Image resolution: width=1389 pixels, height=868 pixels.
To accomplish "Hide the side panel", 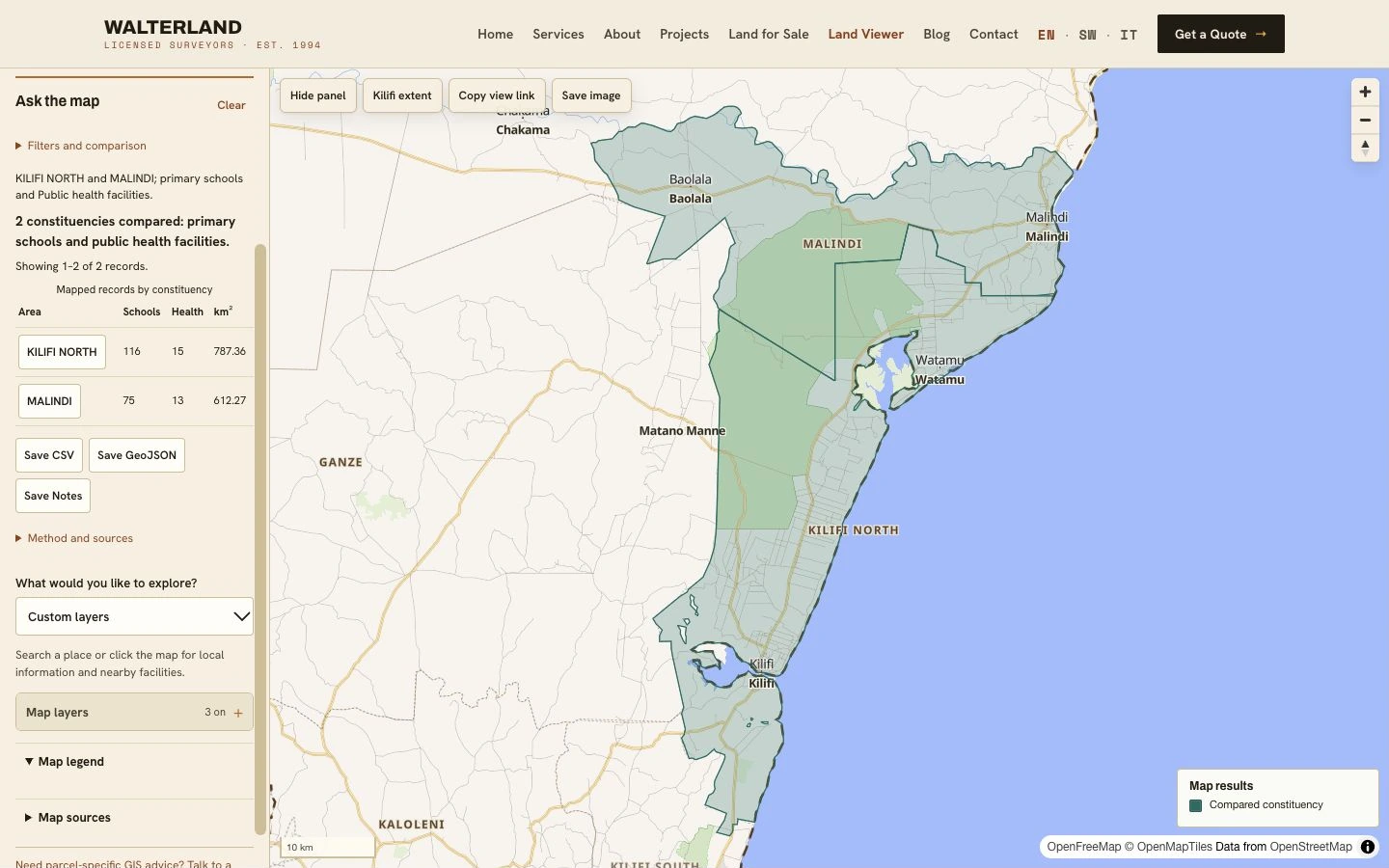I will pos(317,95).
